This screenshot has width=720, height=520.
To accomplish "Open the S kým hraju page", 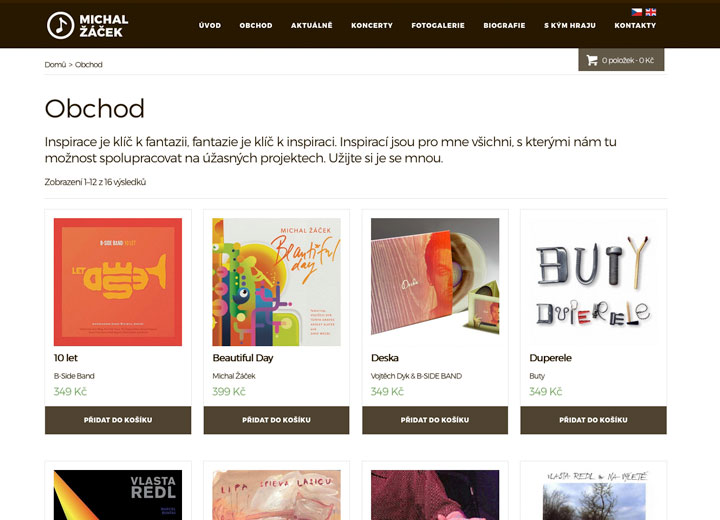I will click(x=570, y=25).
